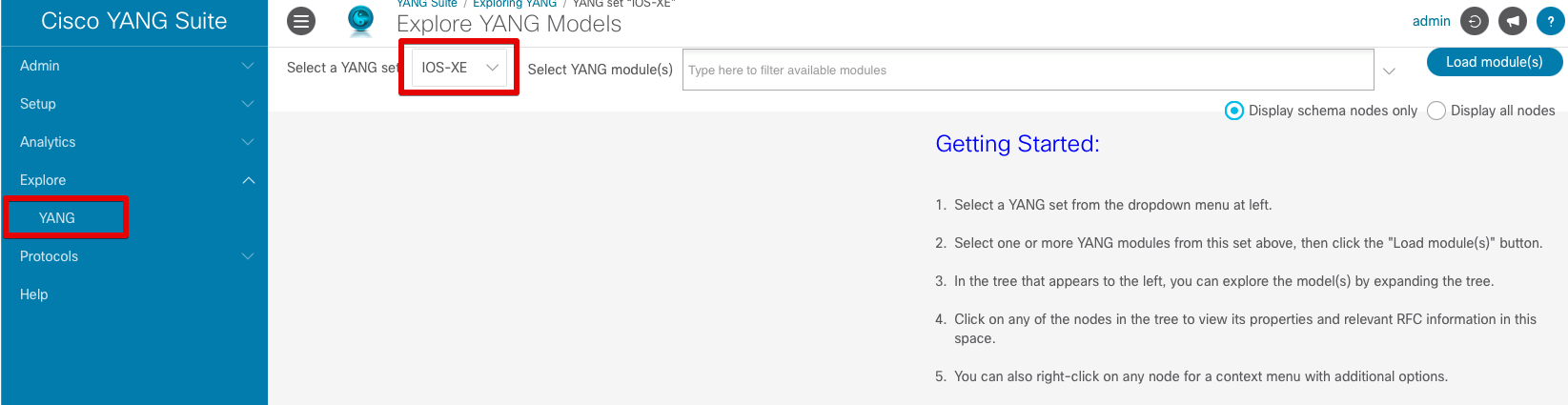1568x405 pixels.
Task: Expand the Protocols sidebar section
Action: point(133,256)
